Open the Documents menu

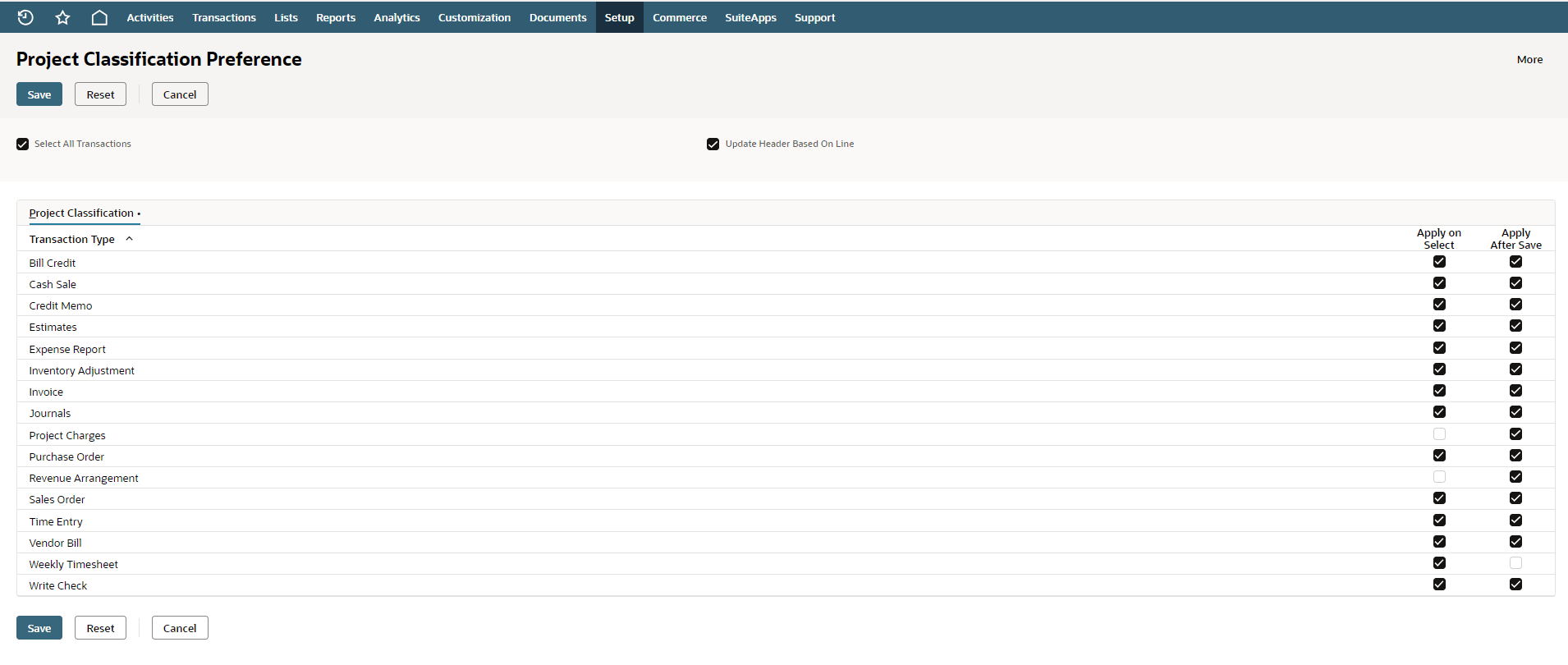click(558, 17)
